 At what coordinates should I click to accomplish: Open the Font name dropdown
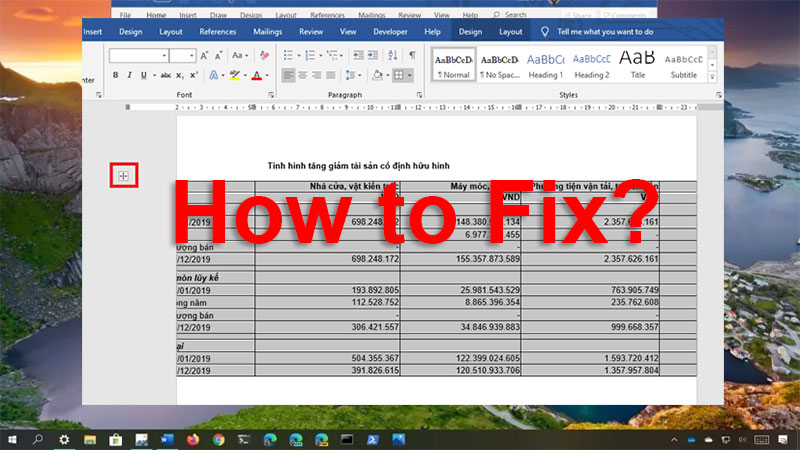(x=164, y=55)
